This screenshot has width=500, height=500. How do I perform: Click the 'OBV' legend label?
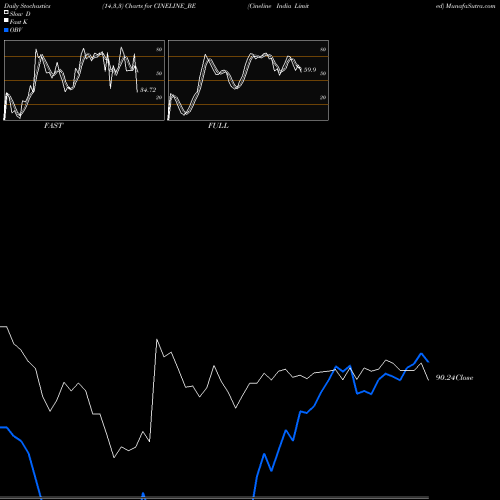tap(16, 30)
